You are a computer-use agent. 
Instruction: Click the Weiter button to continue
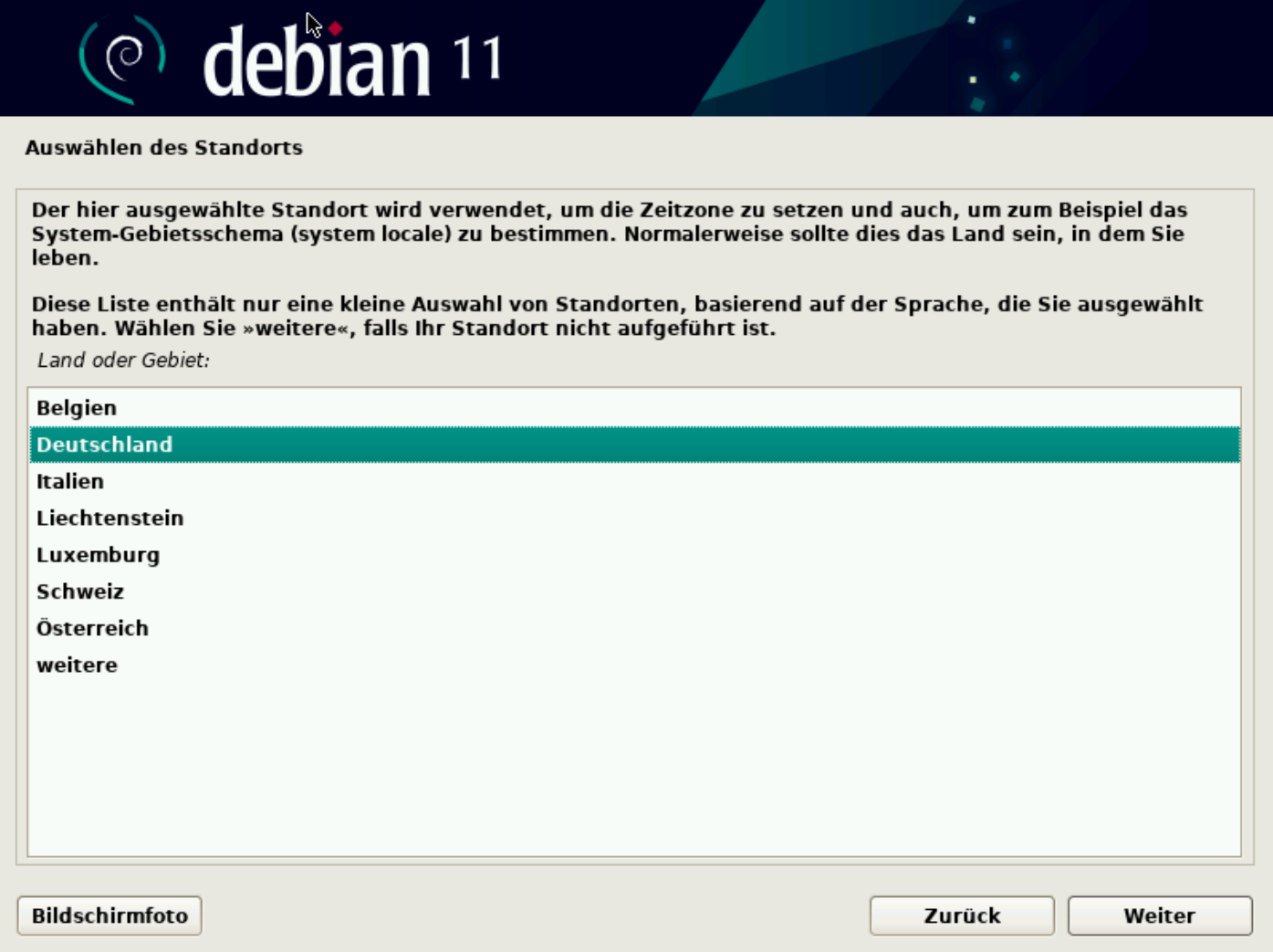1160,915
